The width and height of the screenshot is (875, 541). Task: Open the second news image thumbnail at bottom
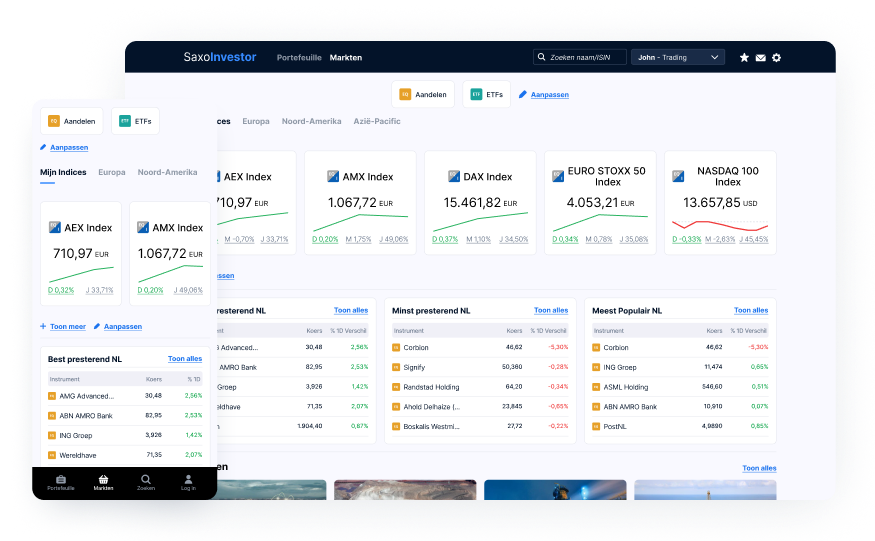[x=405, y=490]
